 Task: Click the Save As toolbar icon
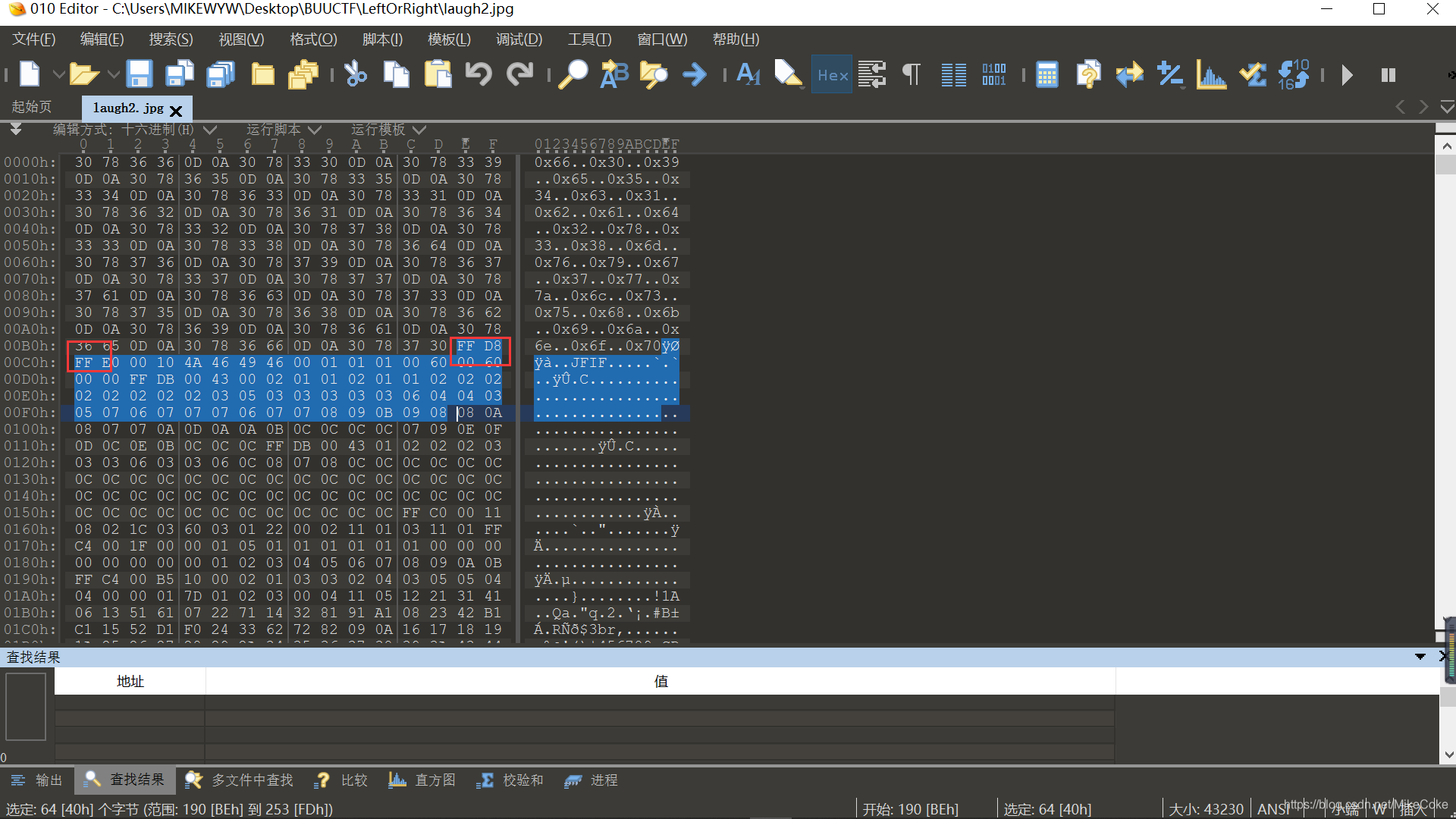[x=180, y=74]
